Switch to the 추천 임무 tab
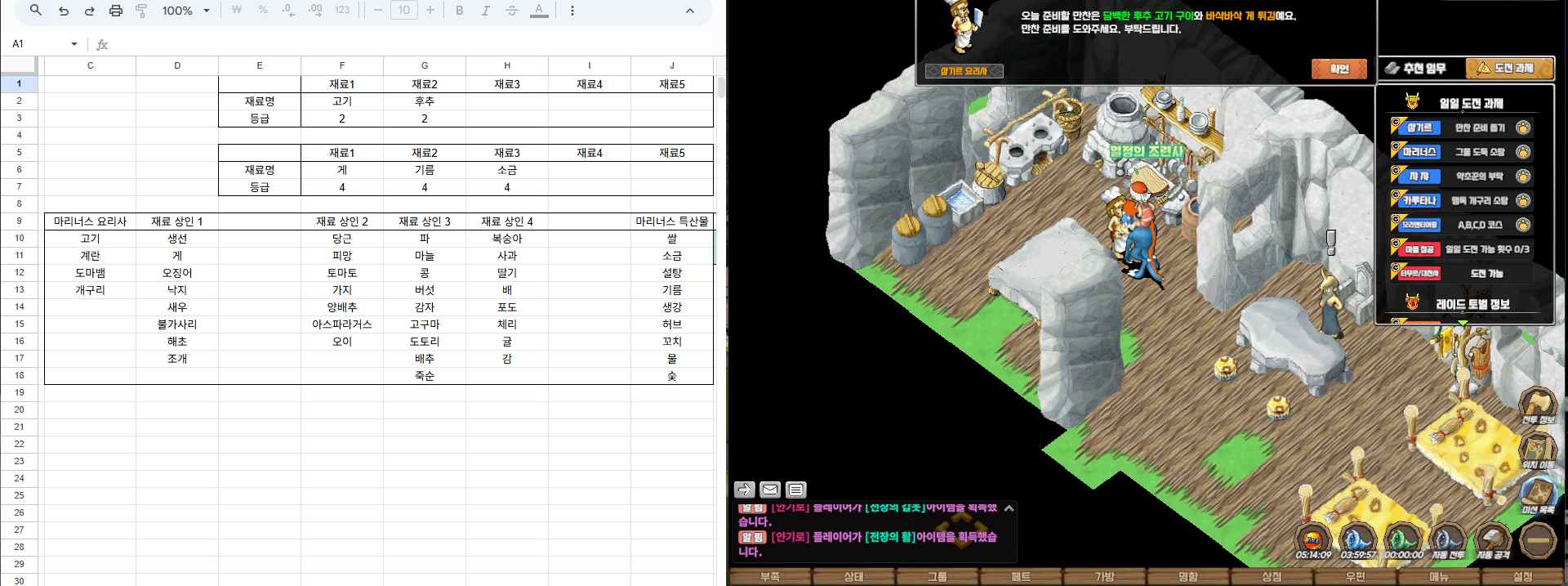The height and width of the screenshot is (586, 1568). point(1419,69)
